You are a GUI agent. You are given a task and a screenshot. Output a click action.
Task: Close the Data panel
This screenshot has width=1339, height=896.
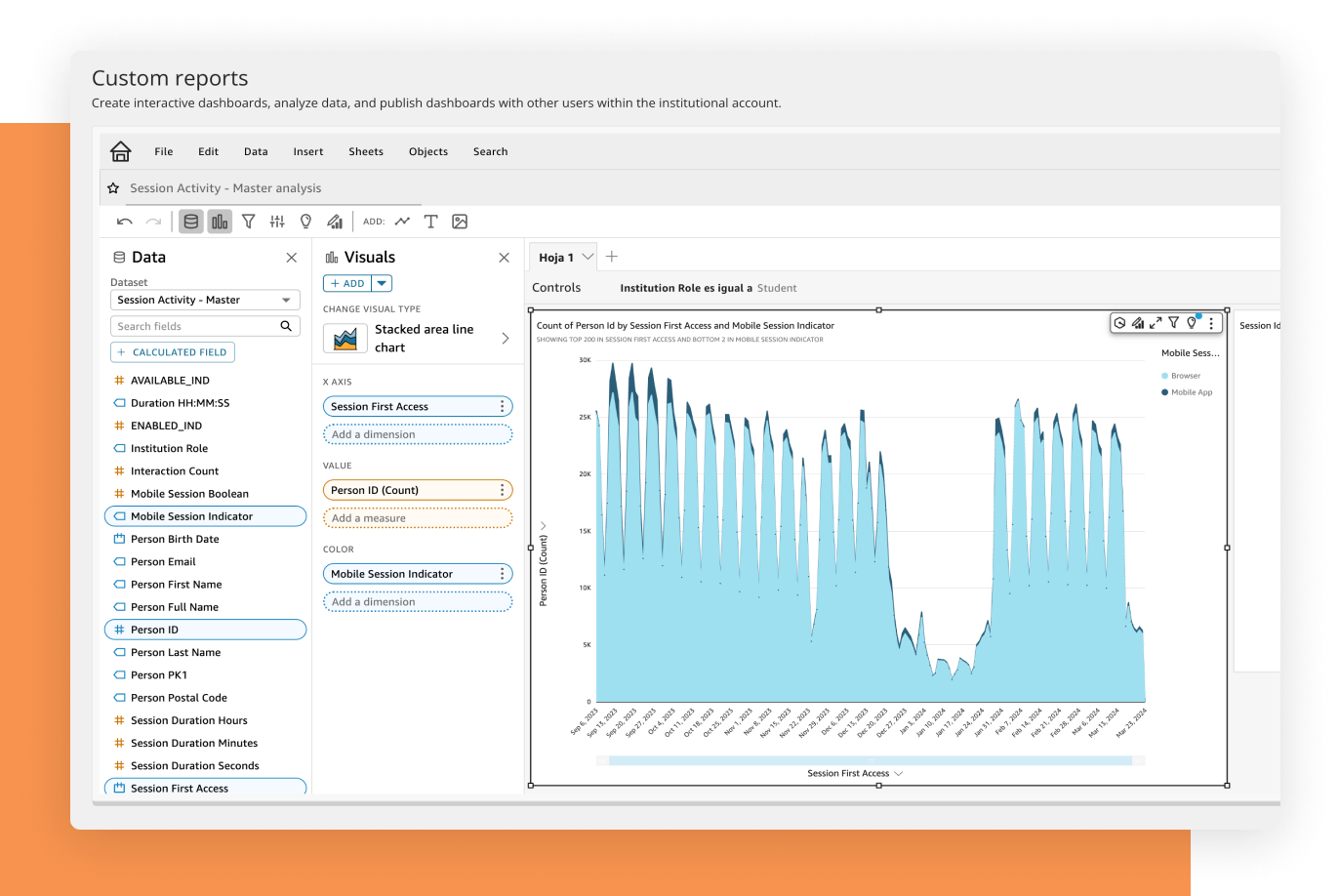(x=291, y=258)
